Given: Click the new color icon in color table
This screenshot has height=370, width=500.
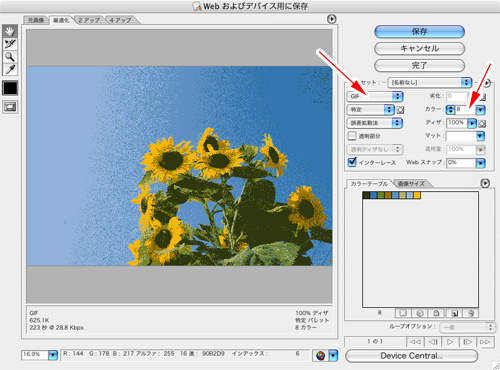Looking at the screenshot, I should [x=454, y=313].
